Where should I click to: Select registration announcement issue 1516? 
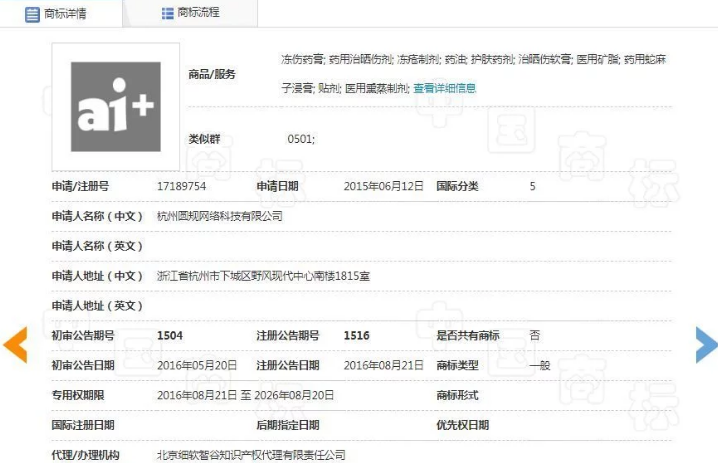coord(357,336)
